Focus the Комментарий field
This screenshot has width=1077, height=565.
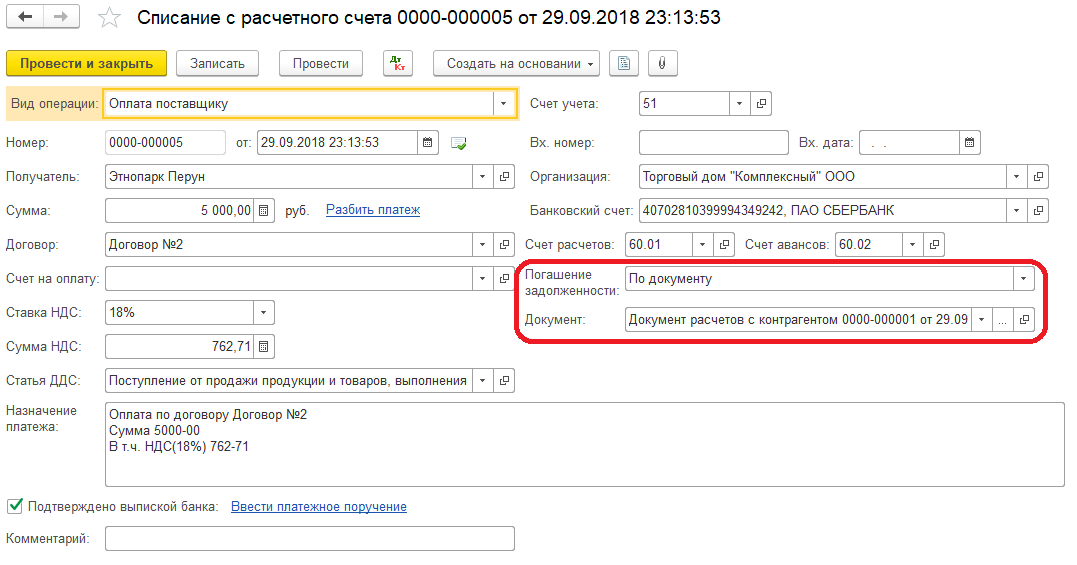[310, 539]
